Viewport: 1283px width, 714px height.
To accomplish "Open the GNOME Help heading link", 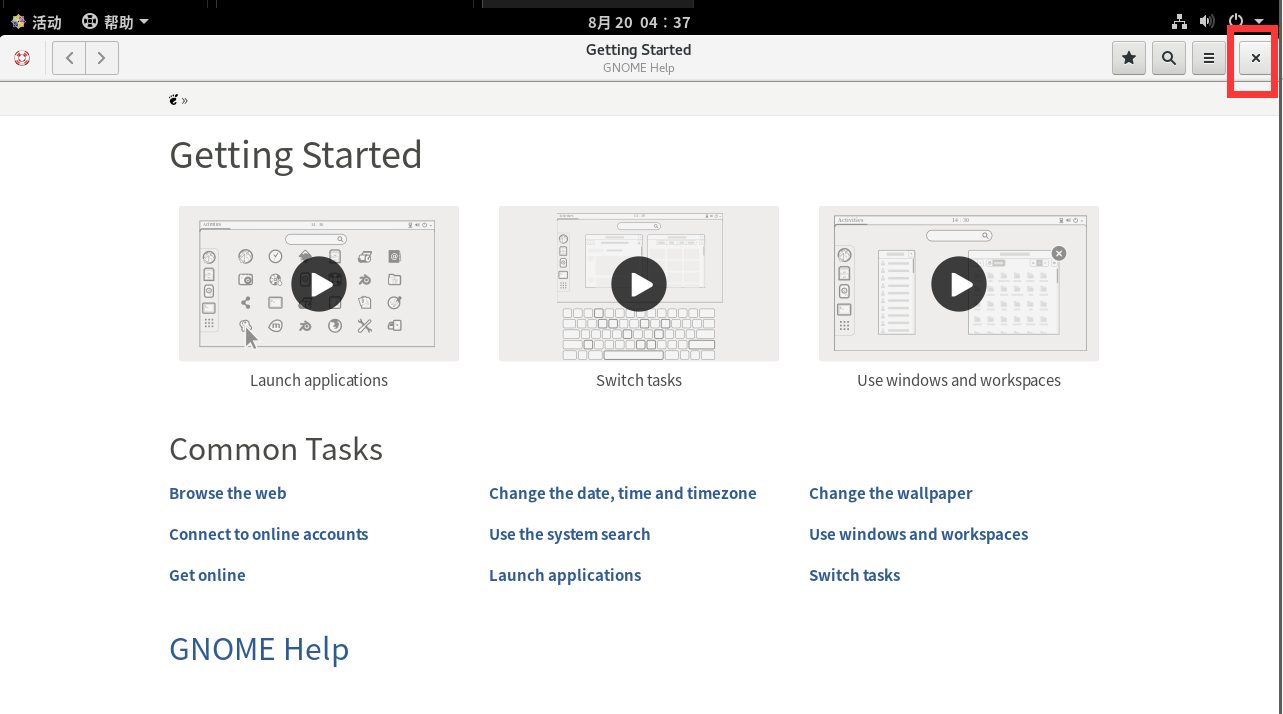I will [259, 649].
